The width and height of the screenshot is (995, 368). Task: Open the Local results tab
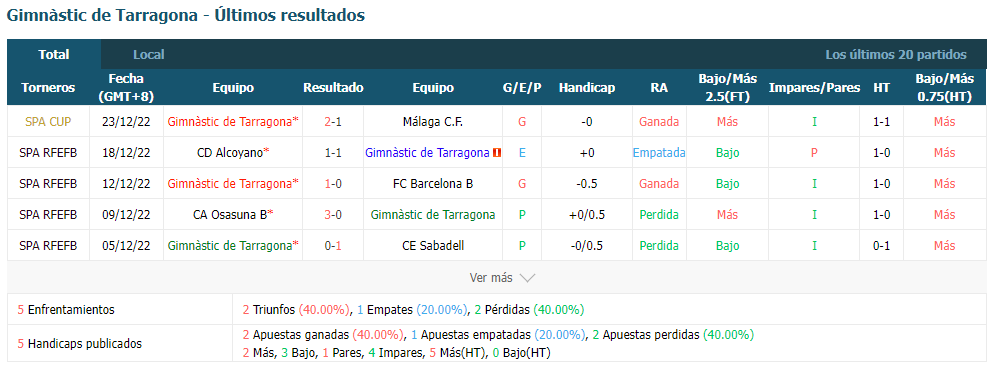[148, 55]
